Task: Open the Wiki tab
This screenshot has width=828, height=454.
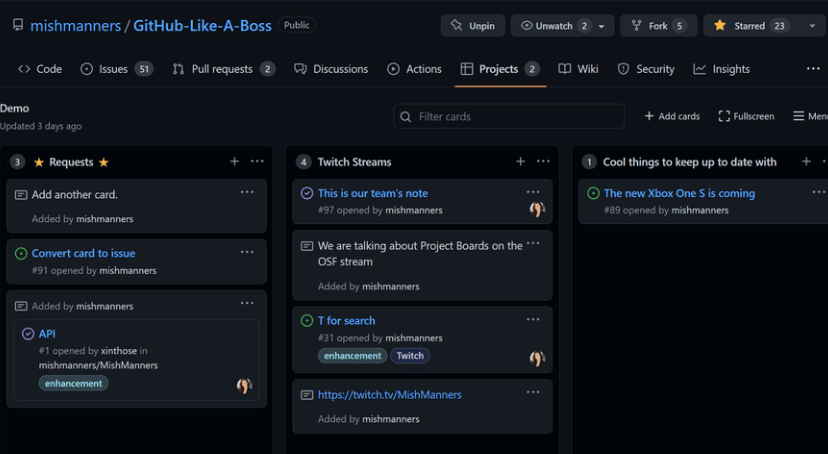Action: click(579, 69)
